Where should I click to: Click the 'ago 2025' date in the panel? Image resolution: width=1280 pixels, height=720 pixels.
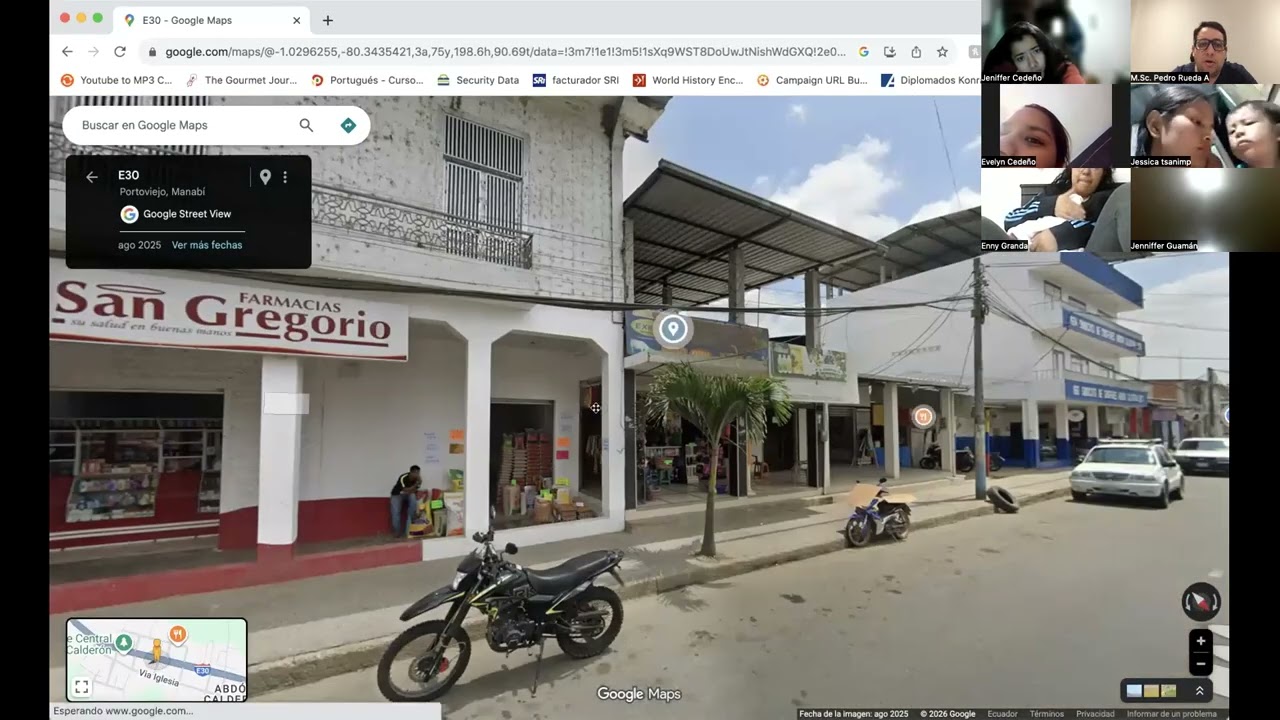pyautogui.click(x=139, y=245)
